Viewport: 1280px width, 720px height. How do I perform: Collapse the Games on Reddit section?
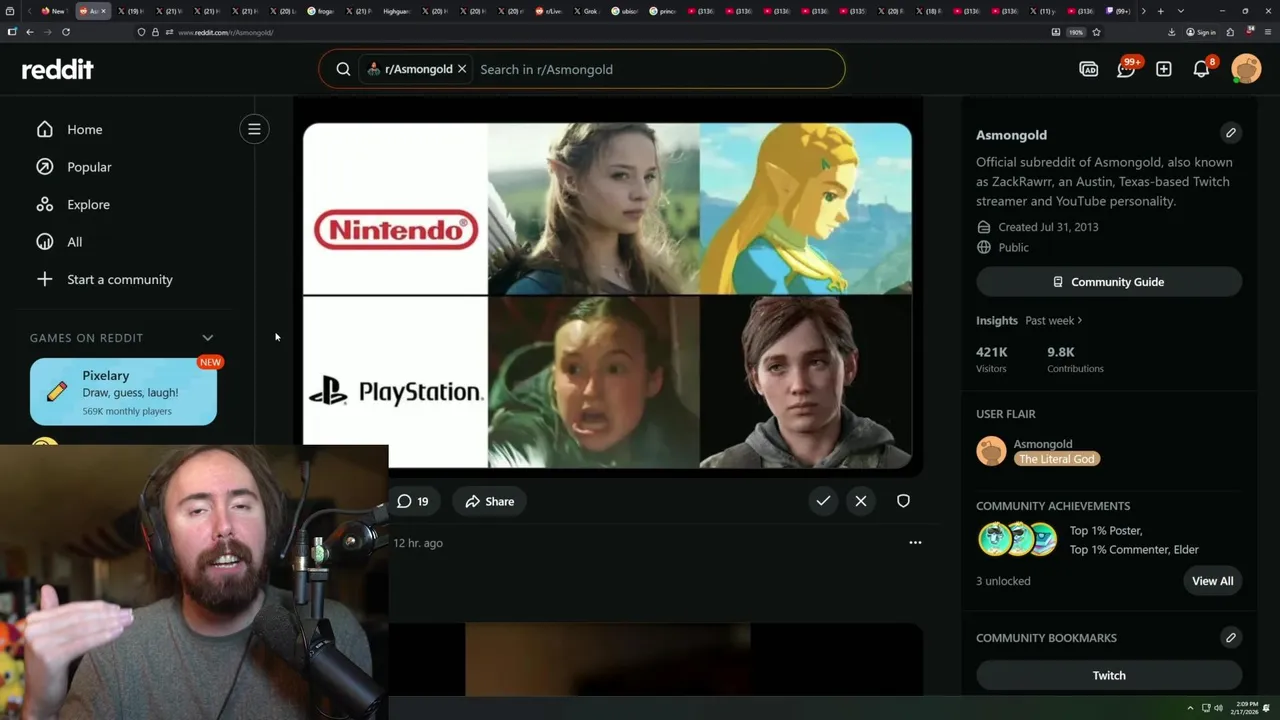coord(207,338)
